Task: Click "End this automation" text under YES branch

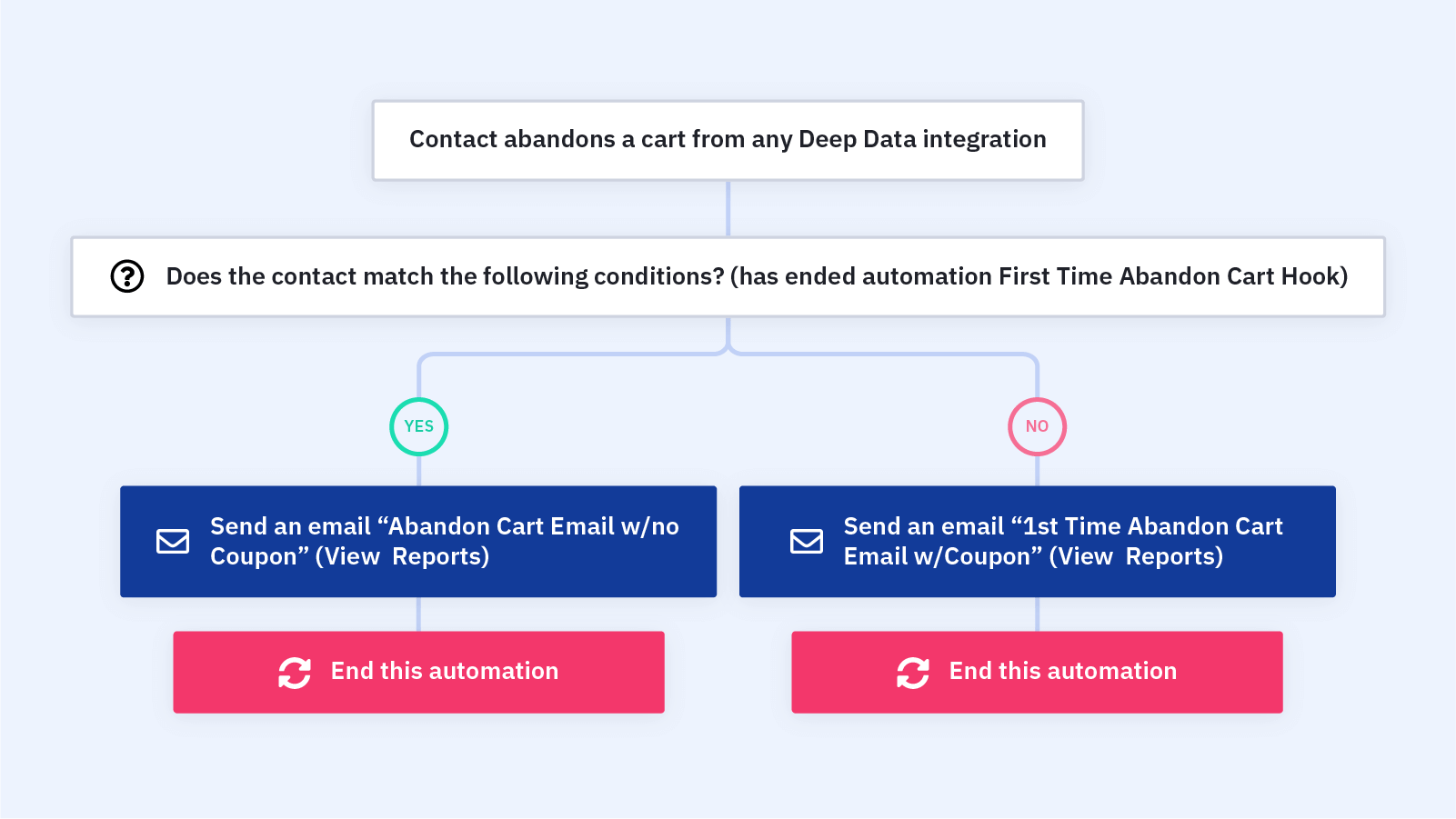Action: pos(445,672)
